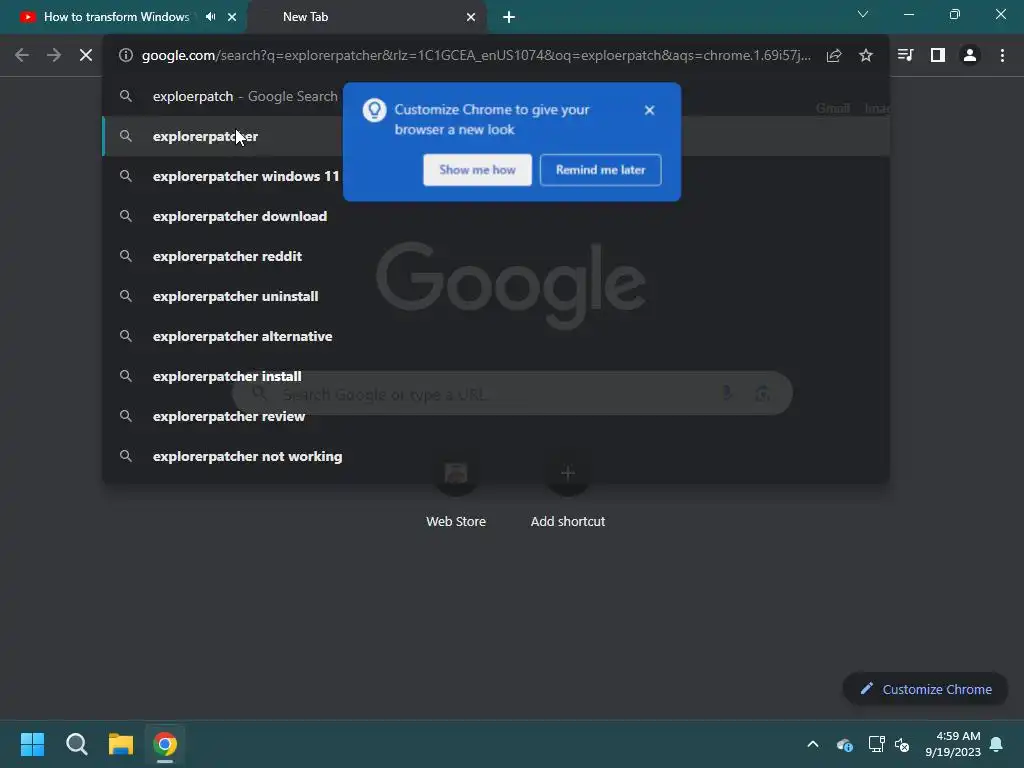Click Chrome icon in taskbar
The width and height of the screenshot is (1024, 768).
pos(165,744)
